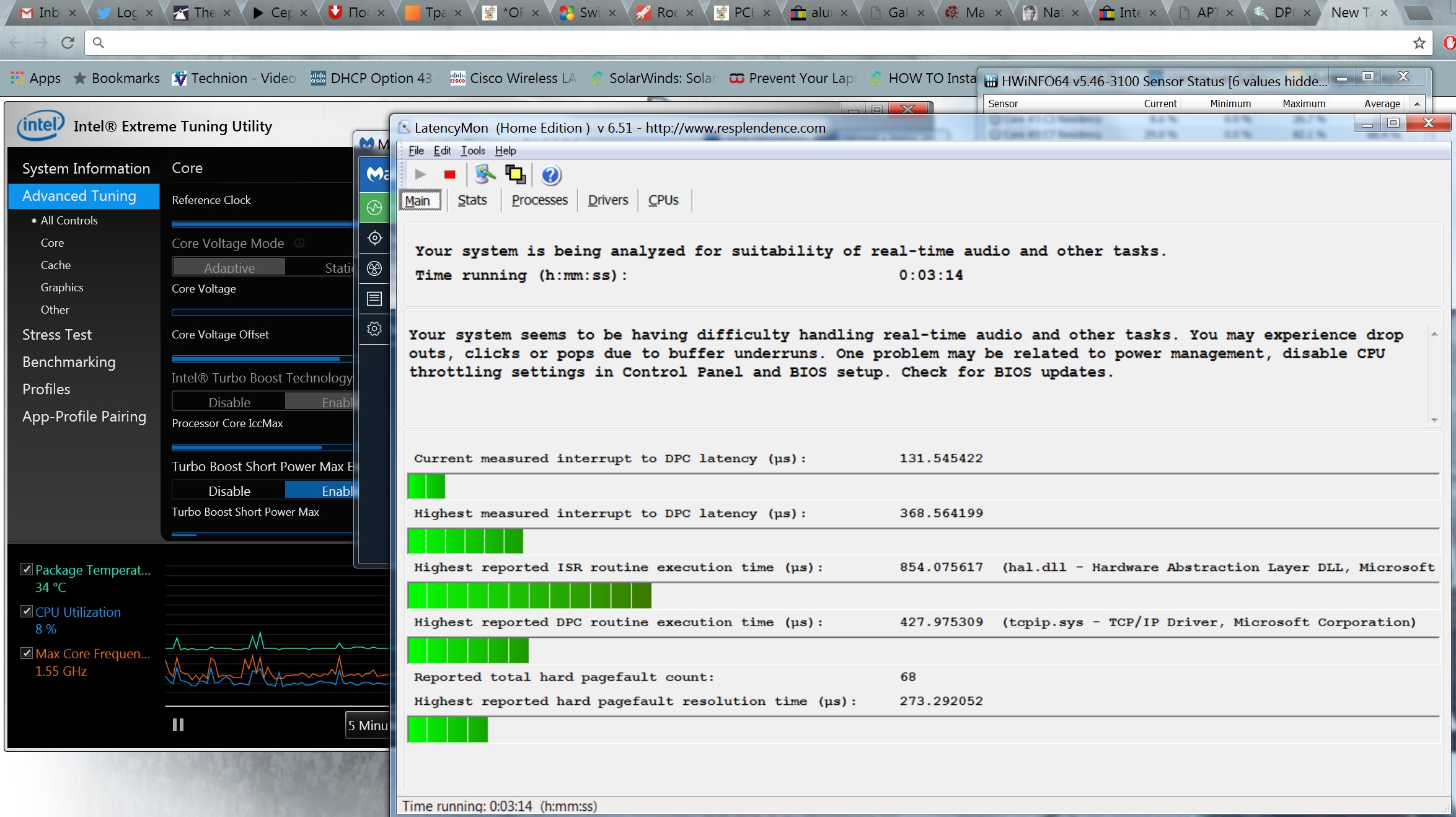Click Core Voltage Mode info icon
Image resolution: width=1456 pixels, height=817 pixels.
coord(299,243)
